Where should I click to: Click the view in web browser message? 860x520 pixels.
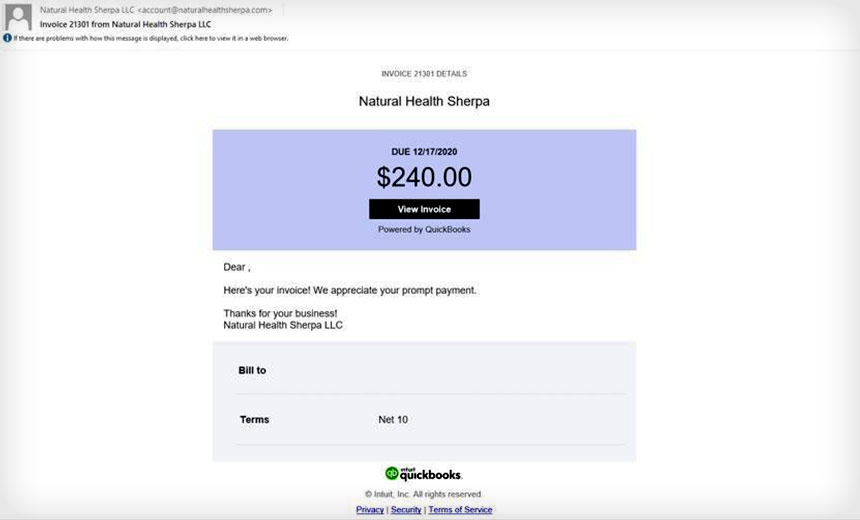[x=152, y=38]
